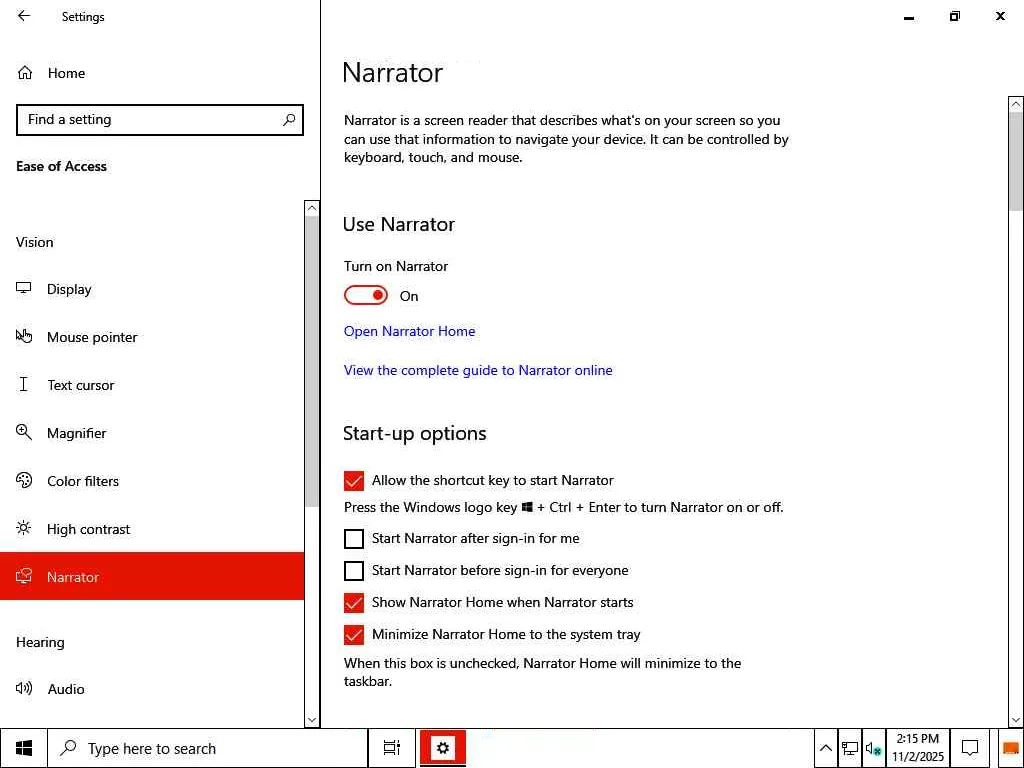
Task: Click the main panel scrollbar down arrow
Action: point(1016,720)
